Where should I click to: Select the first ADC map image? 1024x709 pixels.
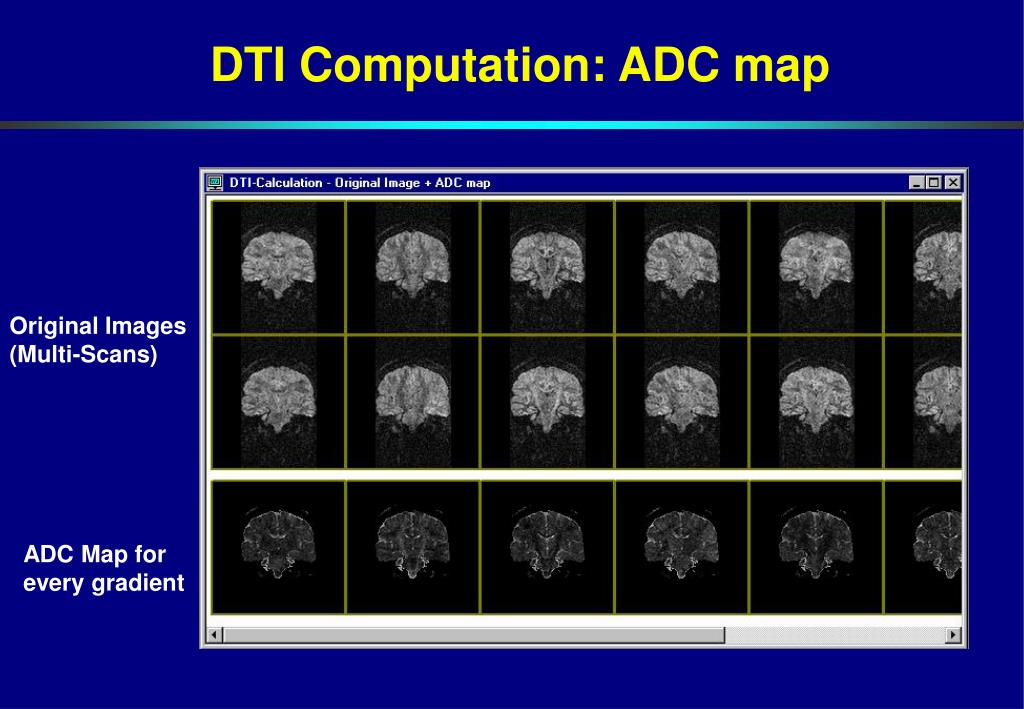[x=279, y=547]
